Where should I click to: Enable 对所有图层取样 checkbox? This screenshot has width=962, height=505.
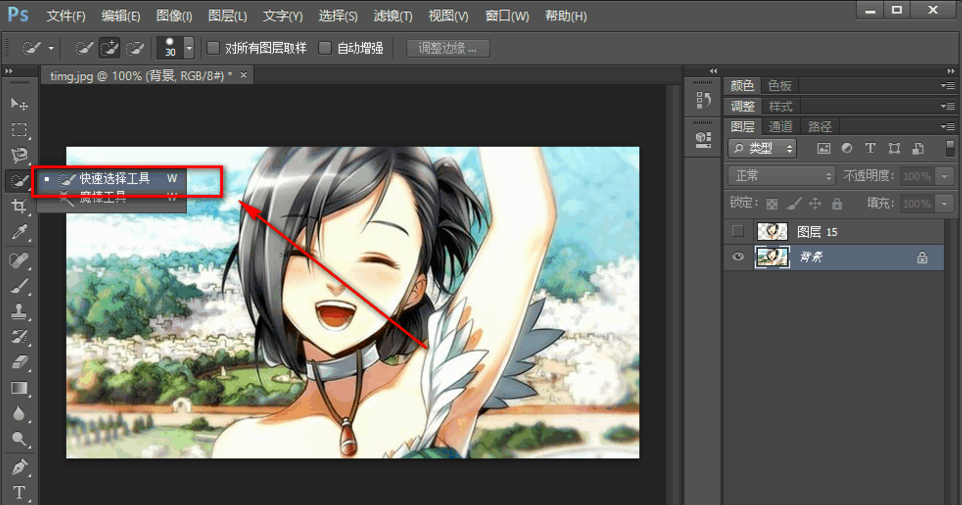point(213,48)
